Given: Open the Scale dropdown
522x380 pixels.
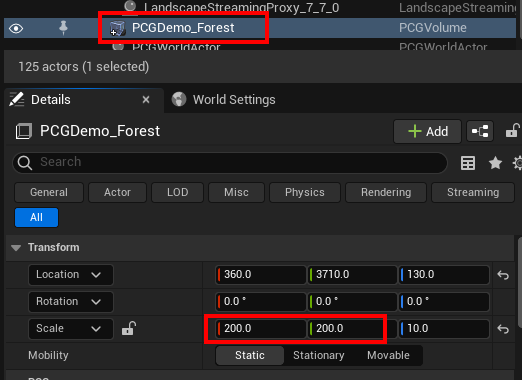Looking at the screenshot, I should [x=71, y=329].
